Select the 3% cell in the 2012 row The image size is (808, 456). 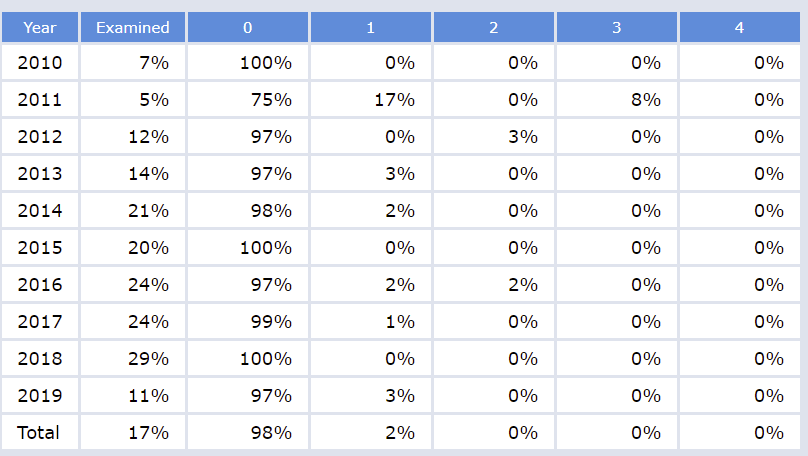(x=522, y=137)
